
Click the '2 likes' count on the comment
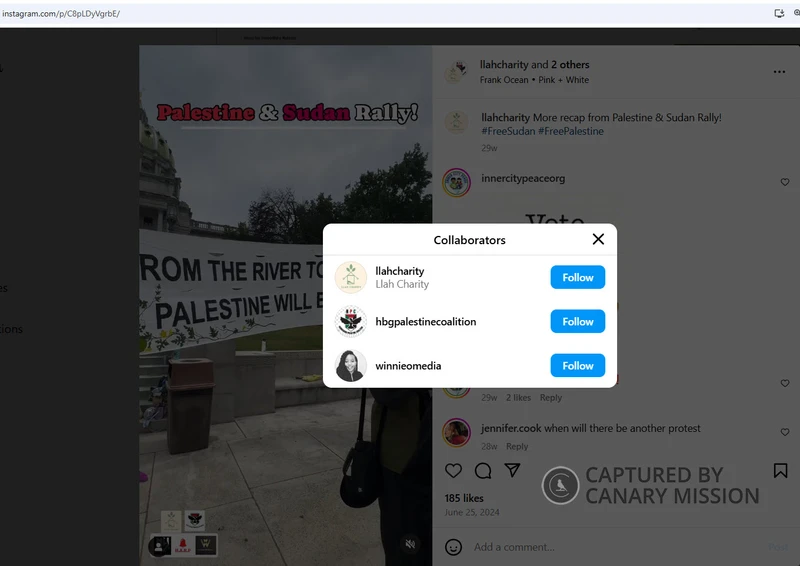point(518,398)
